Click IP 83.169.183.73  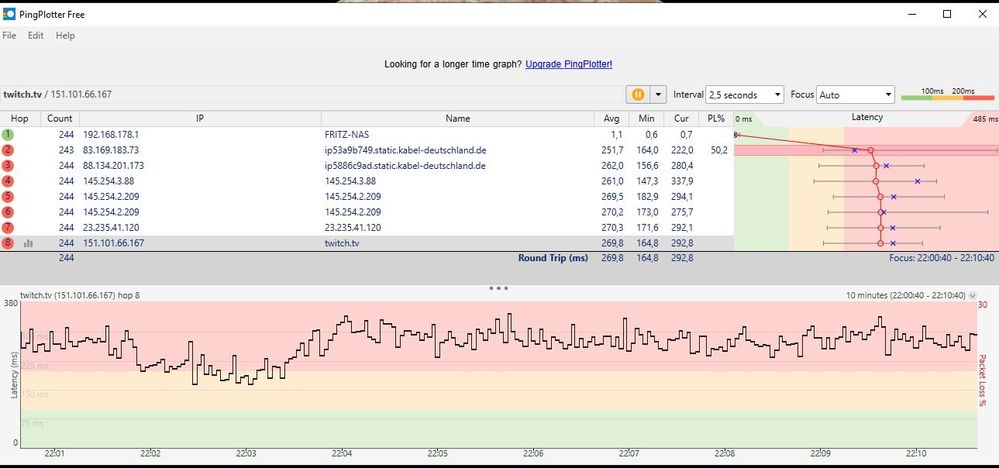[x=111, y=150]
